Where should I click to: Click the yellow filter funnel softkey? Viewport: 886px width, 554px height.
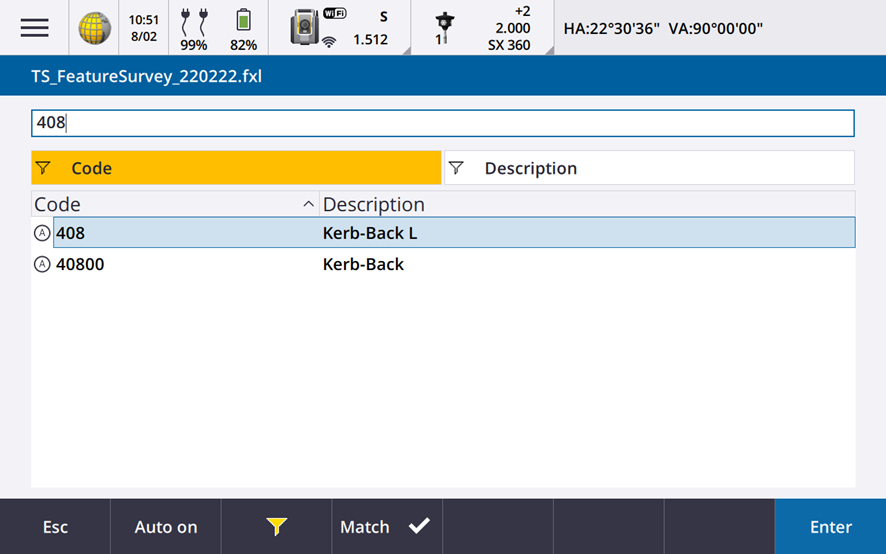tap(276, 527)
